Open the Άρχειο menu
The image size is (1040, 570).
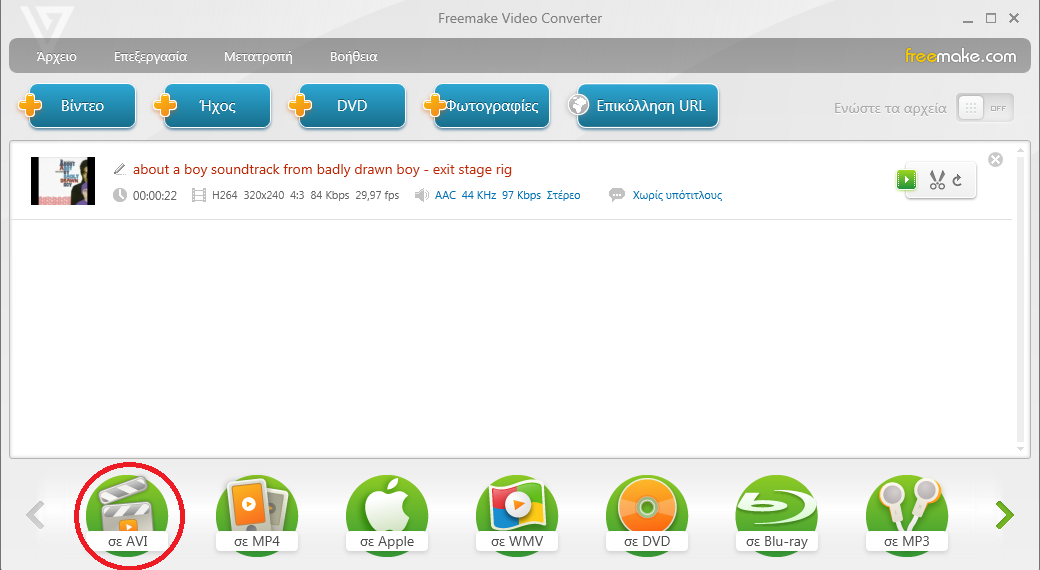[56, 56]
